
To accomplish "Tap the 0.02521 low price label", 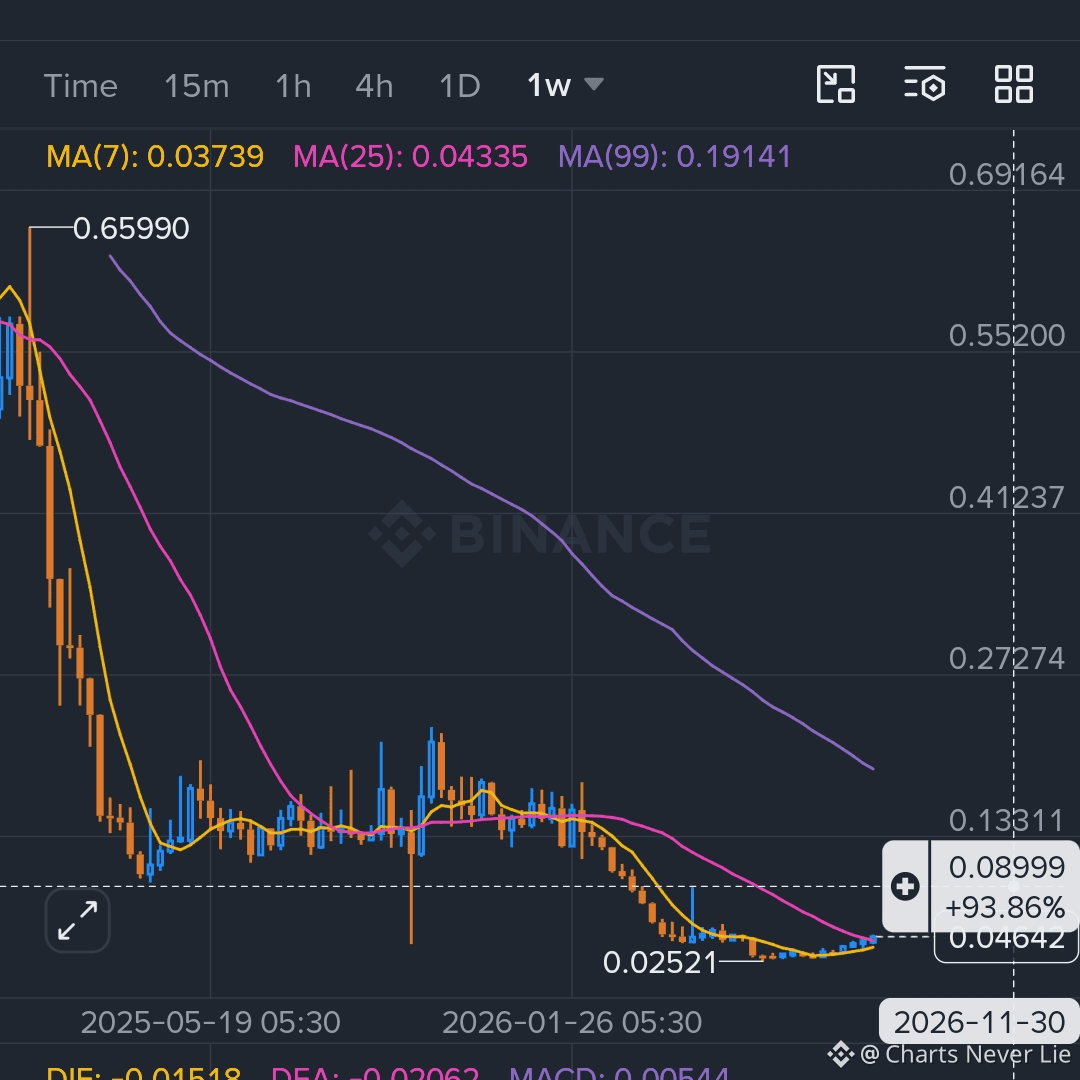I will [x=660, y=962].
